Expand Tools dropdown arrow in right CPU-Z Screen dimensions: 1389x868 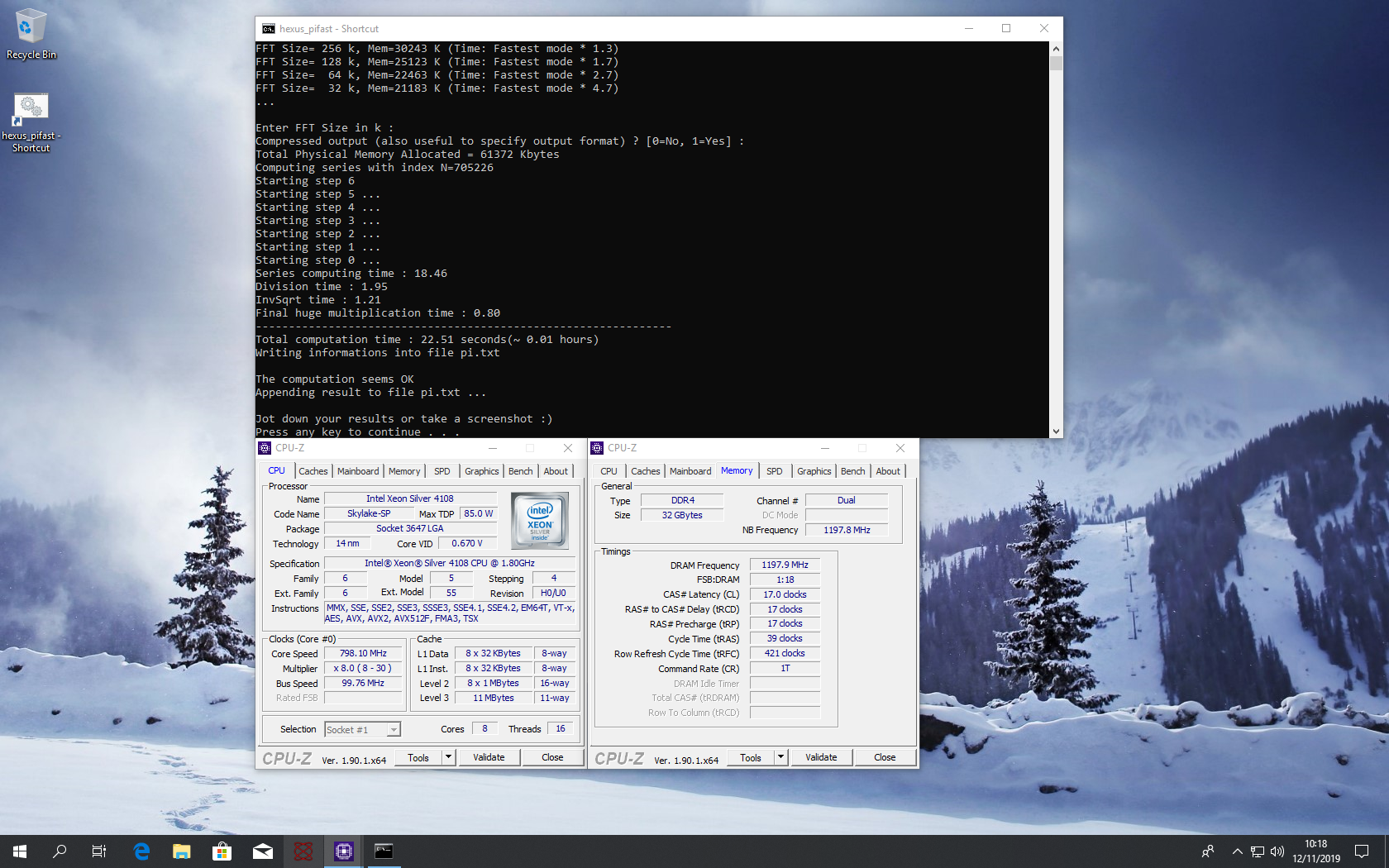click(x=780, y=757)
